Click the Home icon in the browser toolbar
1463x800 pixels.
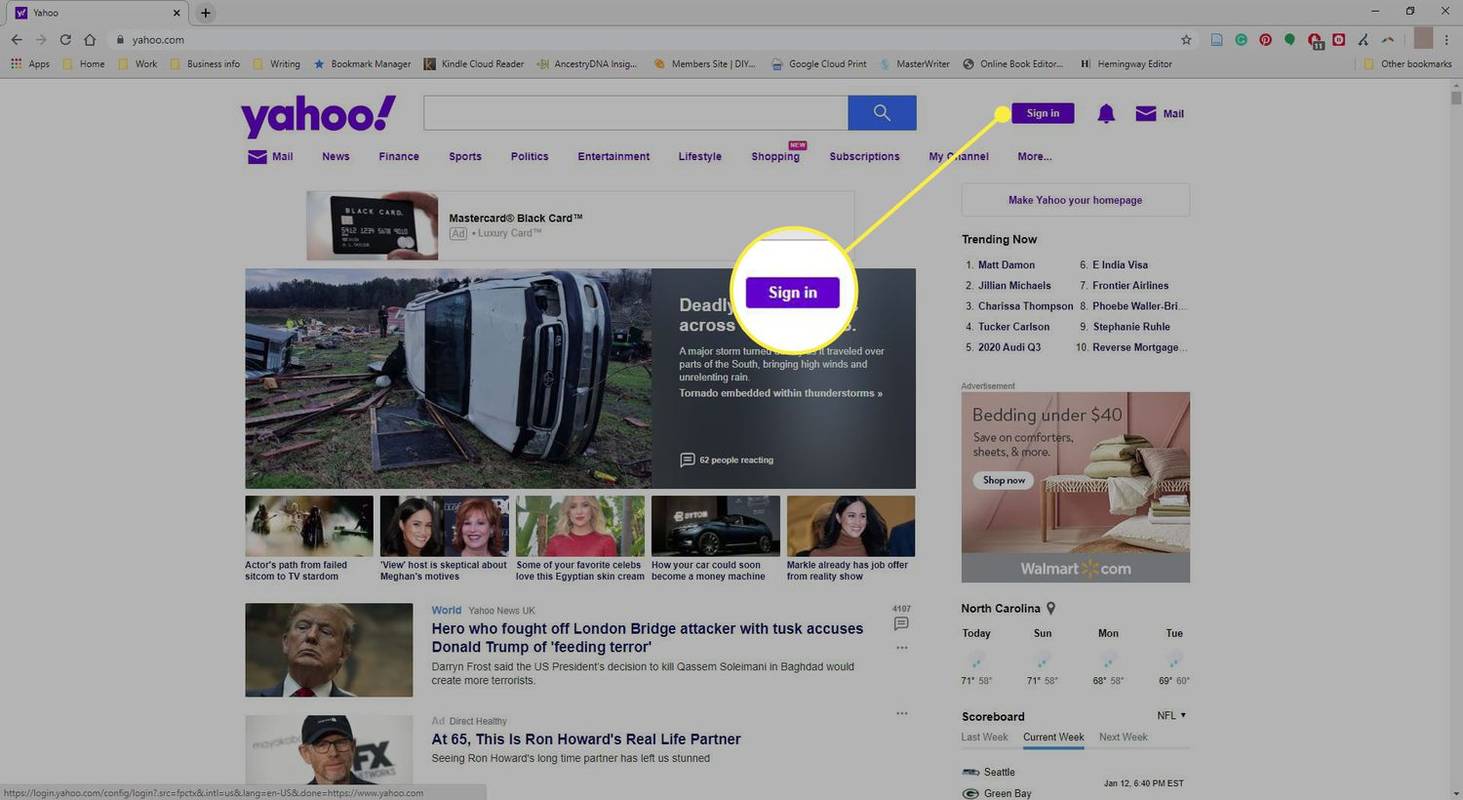(90, 40)
